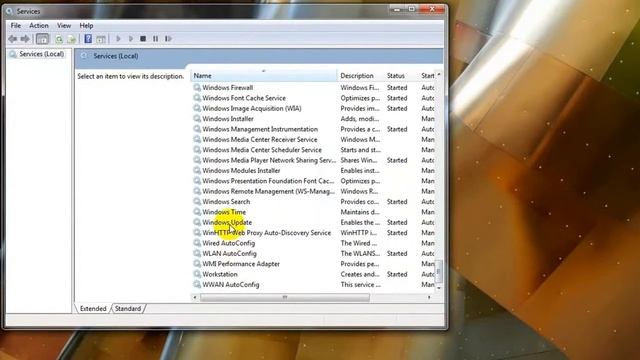This screenshot has height=360, width=640.
Task: Click the gear icon beside Windows Time
Action: (197, 212)
